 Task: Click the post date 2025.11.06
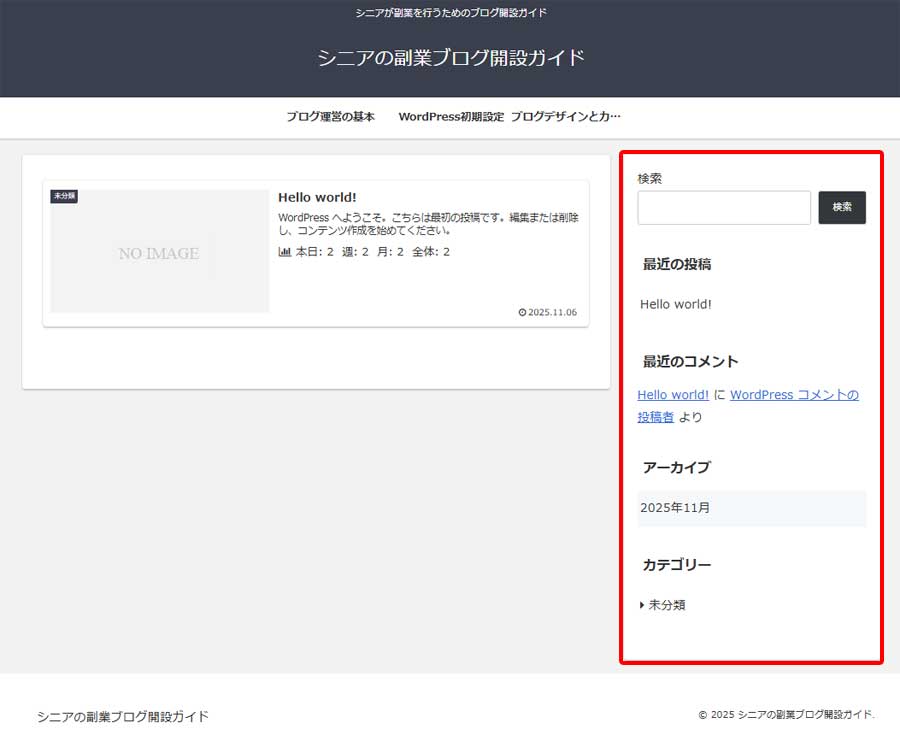[x=552, y=312]
